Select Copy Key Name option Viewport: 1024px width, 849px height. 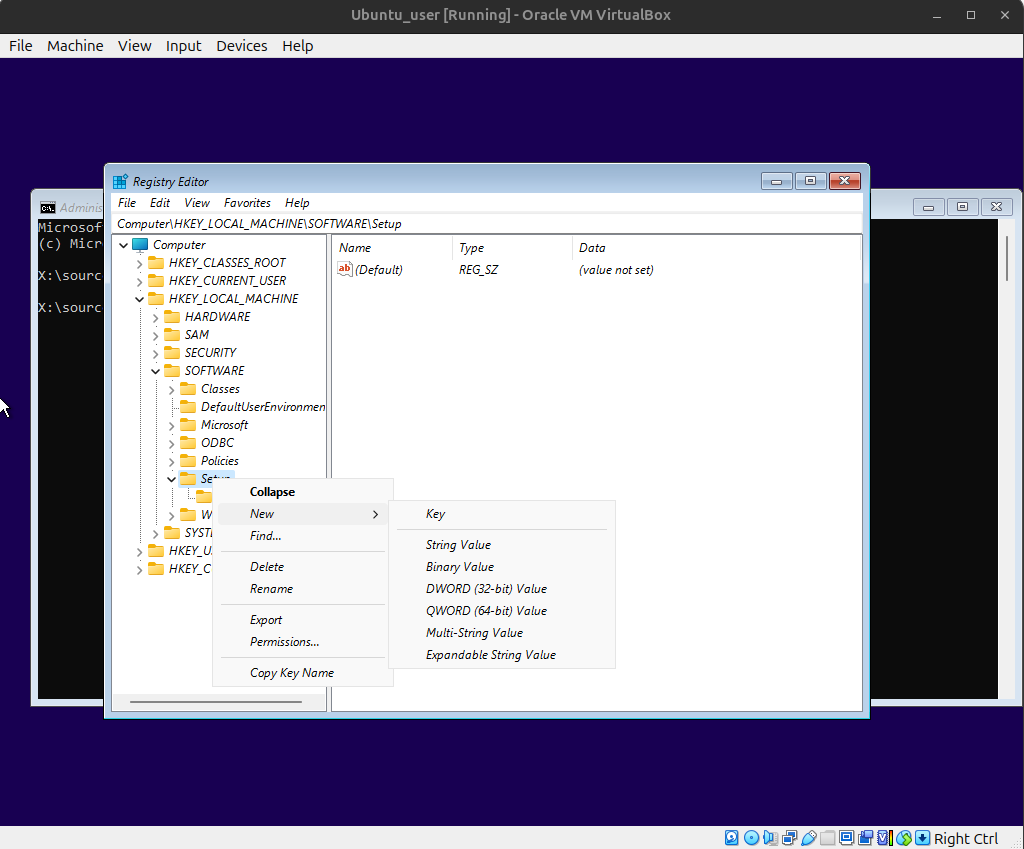303,673
